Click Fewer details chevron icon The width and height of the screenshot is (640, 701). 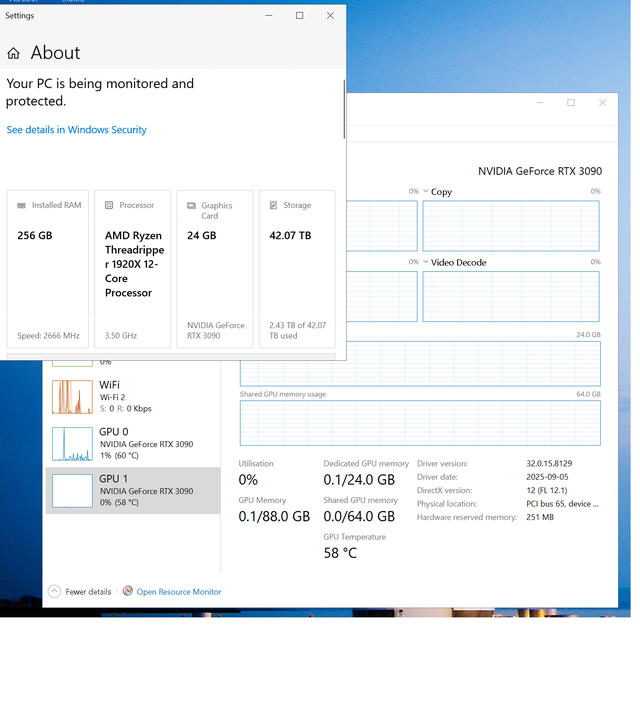(x=54, y=591)
